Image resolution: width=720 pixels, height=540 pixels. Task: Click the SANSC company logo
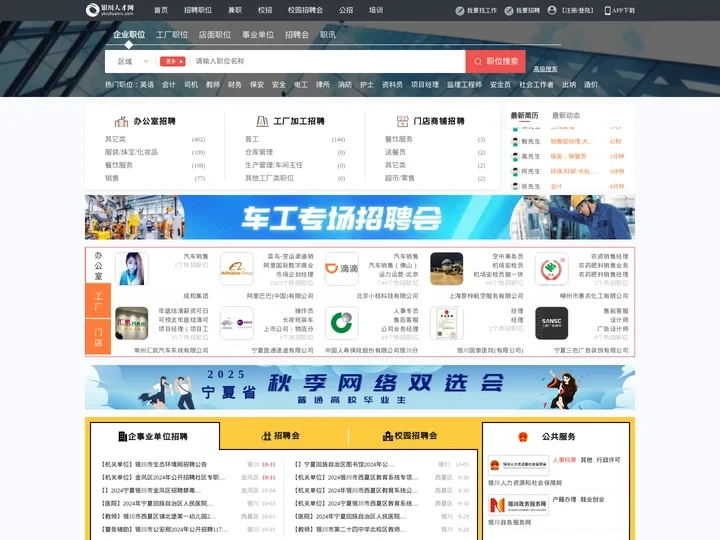pos(551,323)
